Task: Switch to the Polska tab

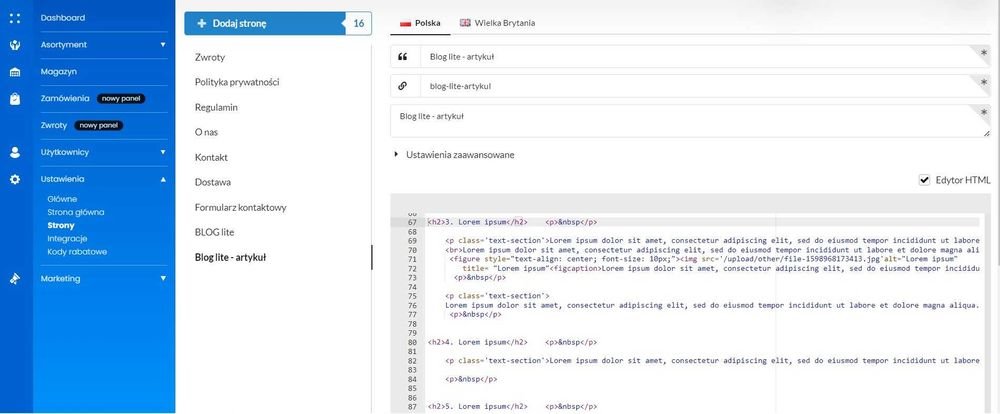Action: tap(419, 23)
